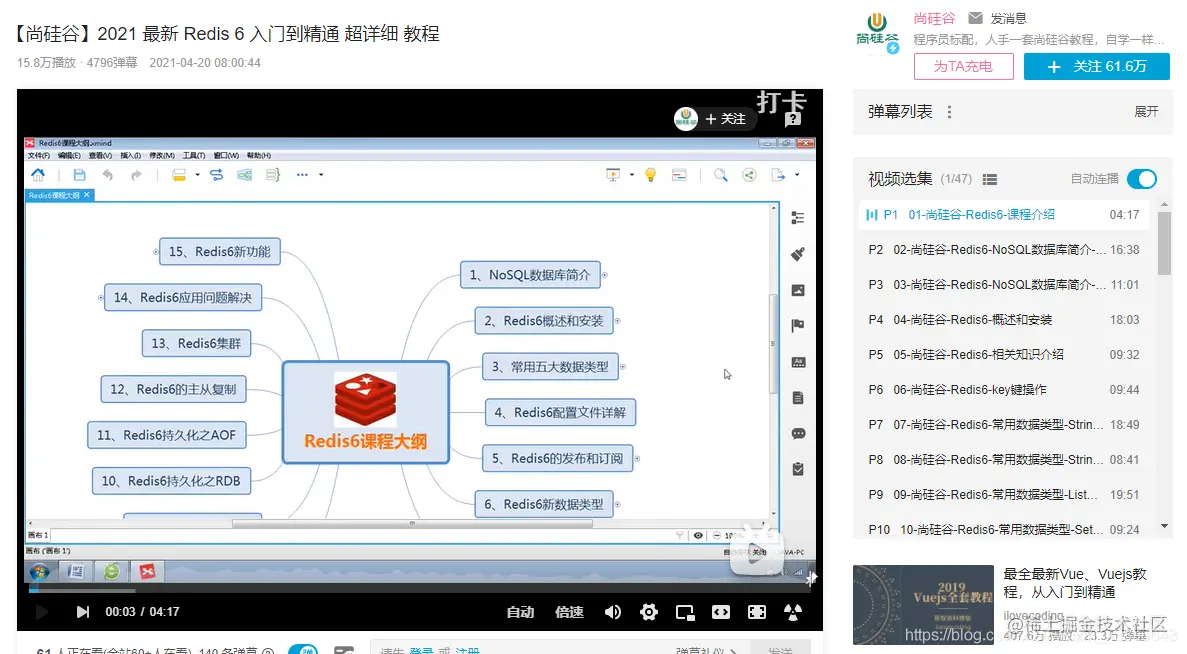This screenshot has width=1187, height=654.
Task: Open the 尚硅谷 uploader name link
Action: point(935,17)
